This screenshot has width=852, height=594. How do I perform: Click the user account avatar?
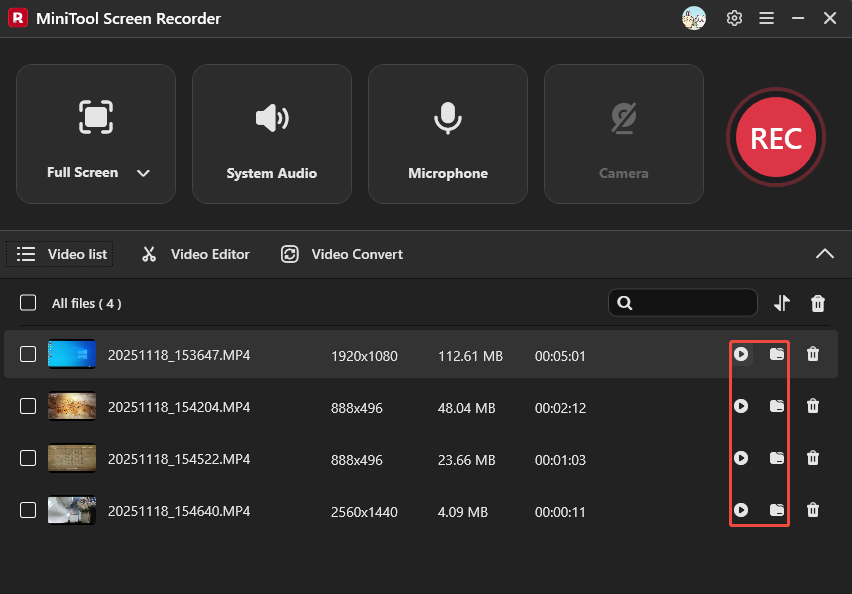tap(694, 18)
